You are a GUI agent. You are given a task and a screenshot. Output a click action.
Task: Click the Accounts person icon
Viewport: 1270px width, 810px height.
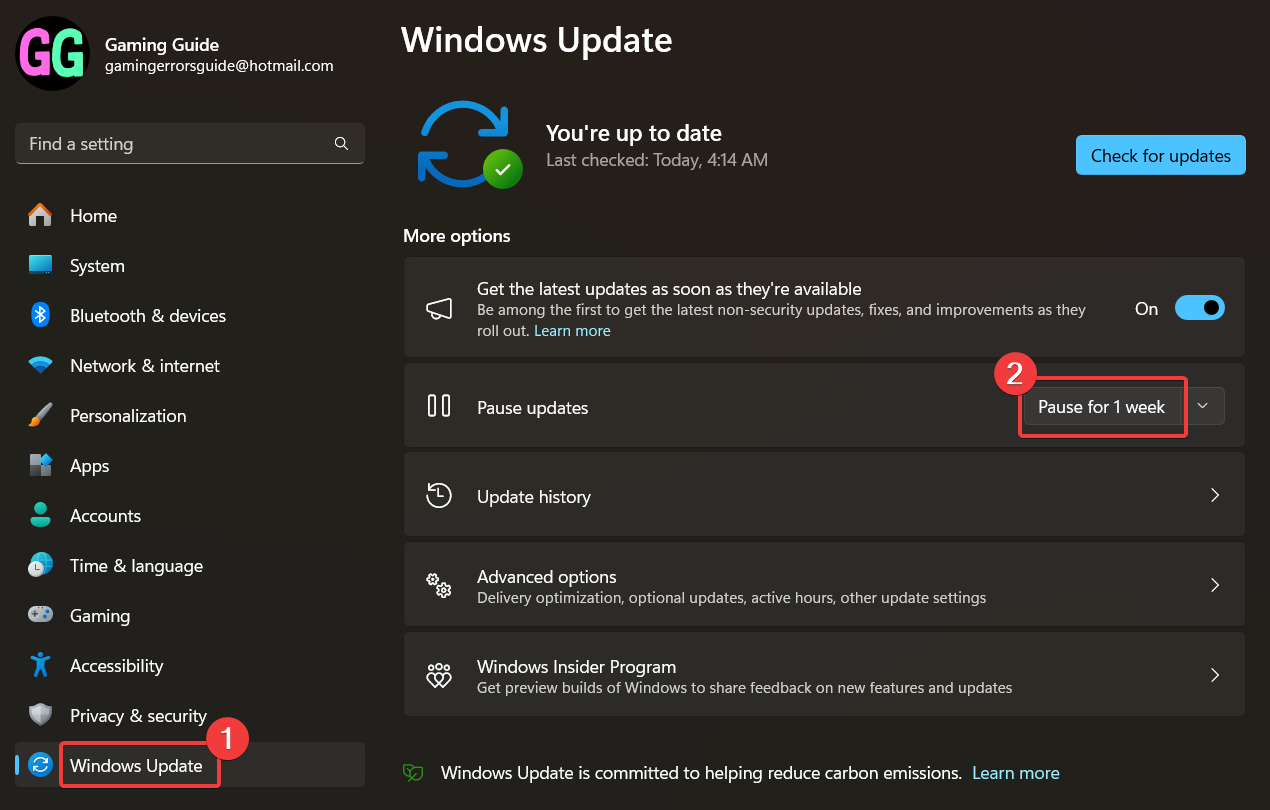point(40,515)
